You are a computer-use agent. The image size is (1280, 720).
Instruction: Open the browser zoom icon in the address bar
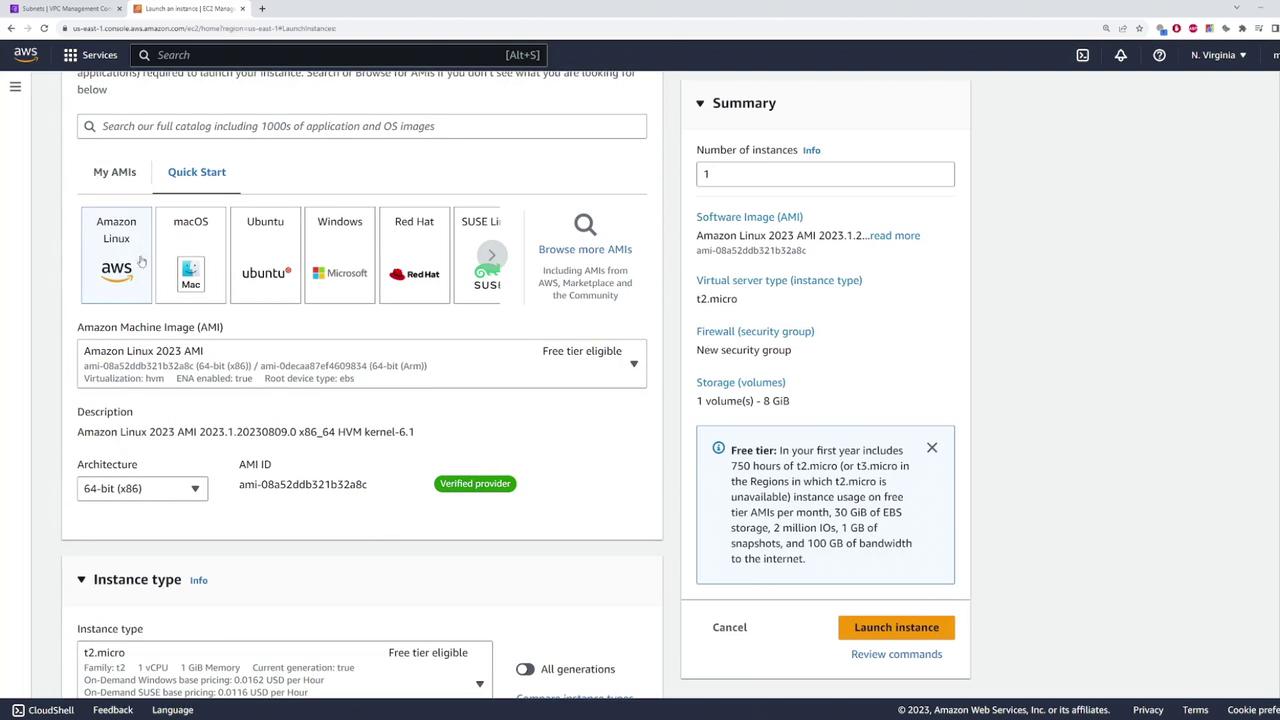pyautogui.click(x=1106, y=28)
